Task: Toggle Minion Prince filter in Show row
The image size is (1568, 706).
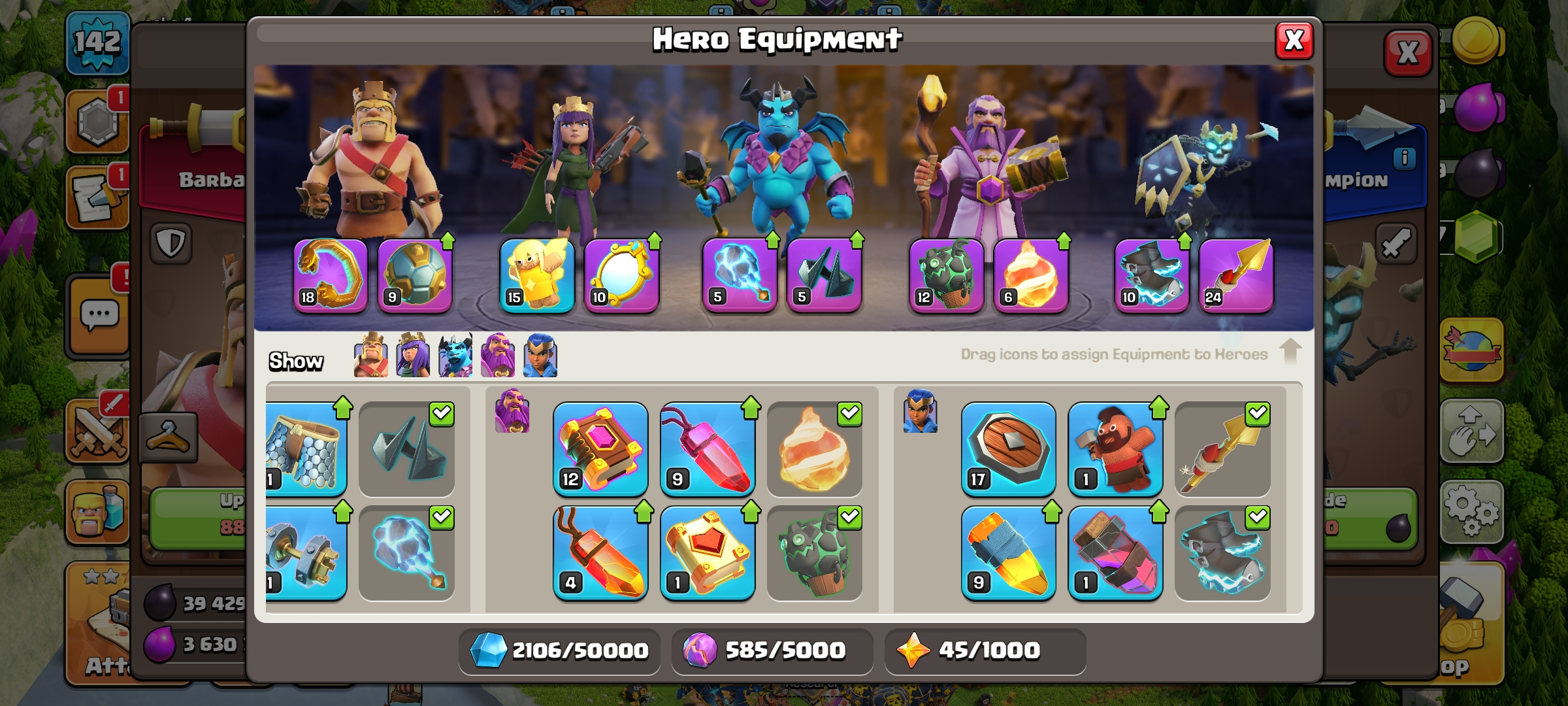Action: [455, 355]
